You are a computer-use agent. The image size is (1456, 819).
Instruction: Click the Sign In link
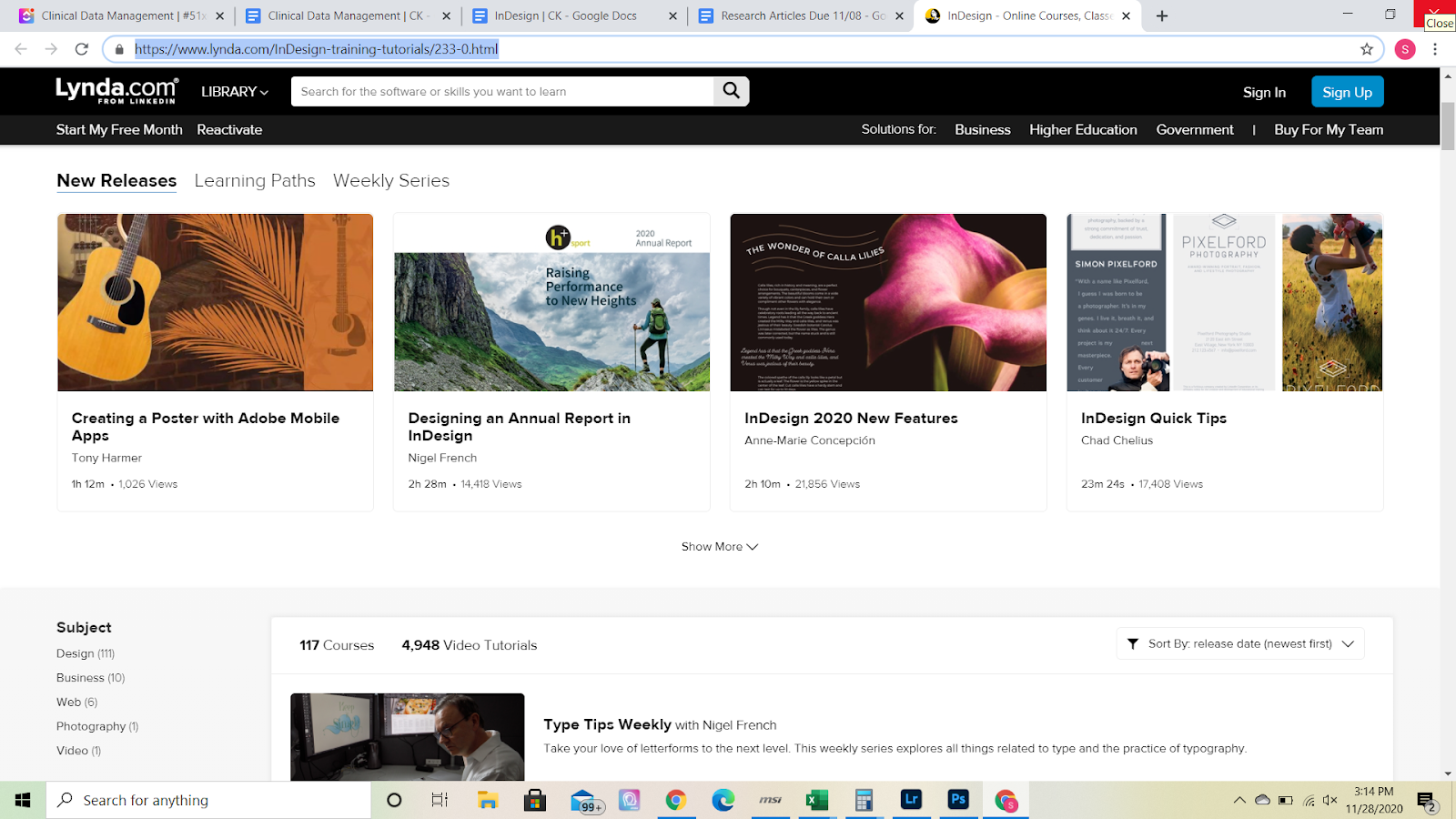click(x=1264, y=92)
